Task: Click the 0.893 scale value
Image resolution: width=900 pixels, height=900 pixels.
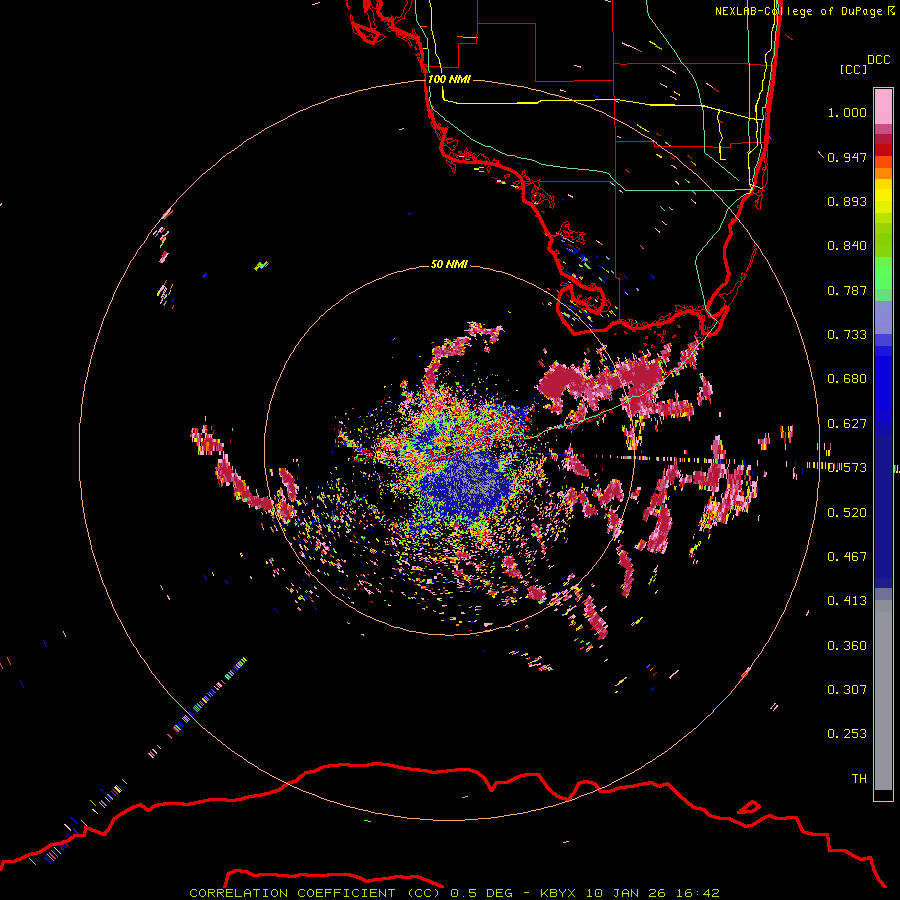Action: [x=847, y=201]
